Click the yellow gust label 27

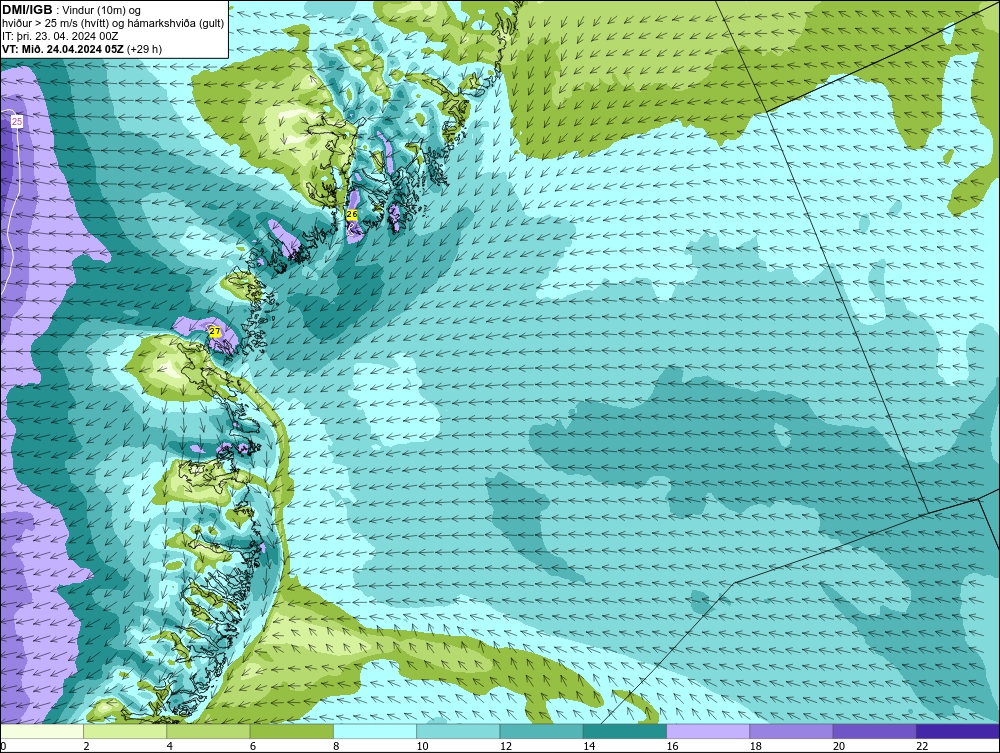(x=215, y=332)
